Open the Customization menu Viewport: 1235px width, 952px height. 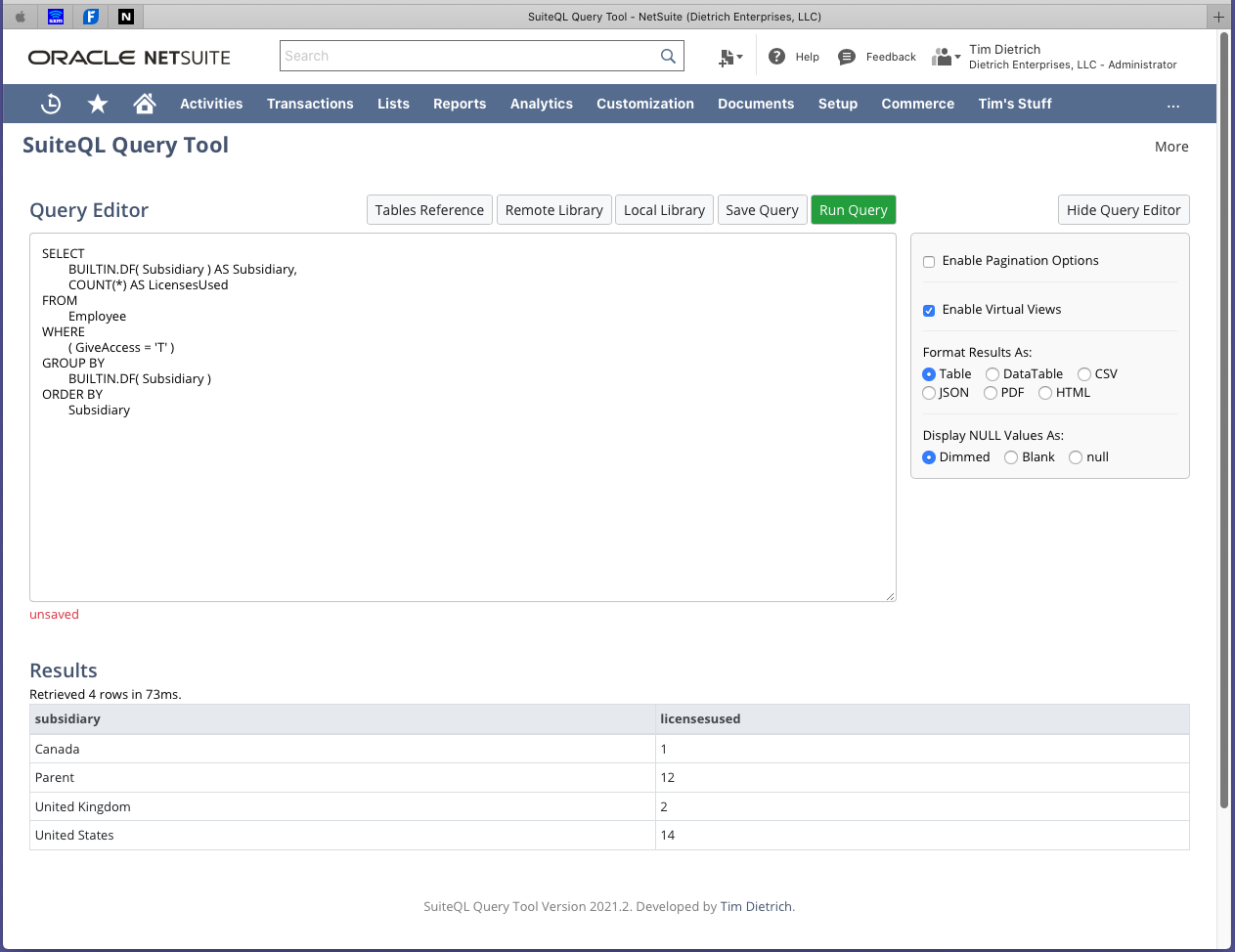(645, 104)
